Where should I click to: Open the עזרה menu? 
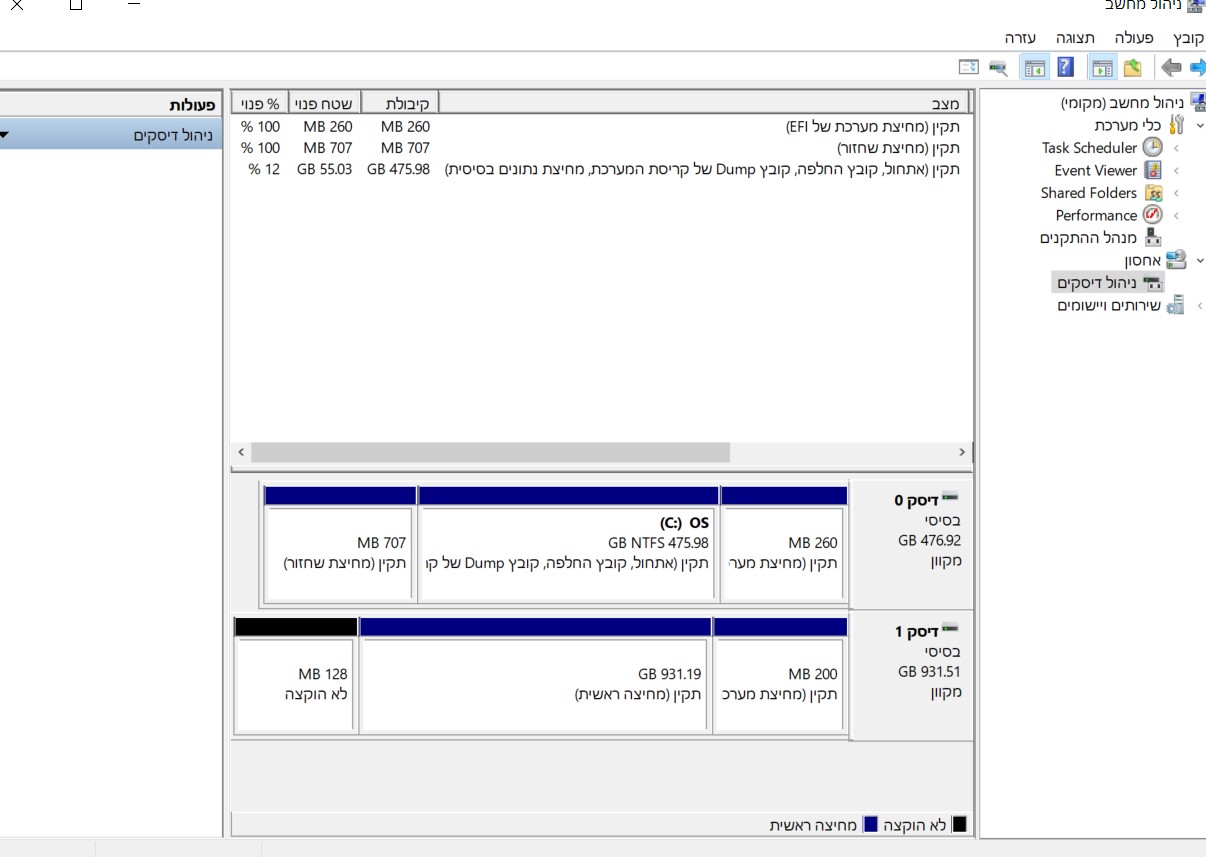[1020, 38]
